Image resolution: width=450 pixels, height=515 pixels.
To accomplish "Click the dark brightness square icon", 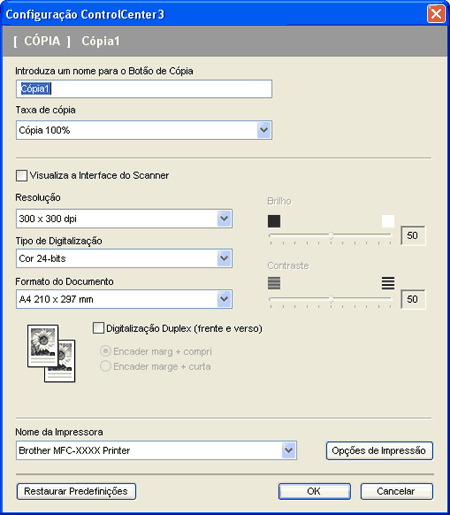I will [x=274, y=221].
